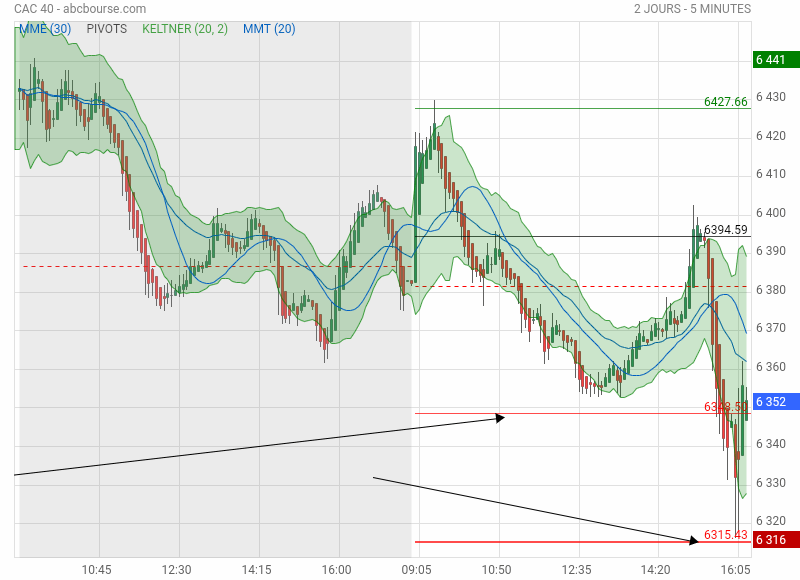Click the 10:45 time axis label
800x580 pixels.
click(x=96, y=569)
